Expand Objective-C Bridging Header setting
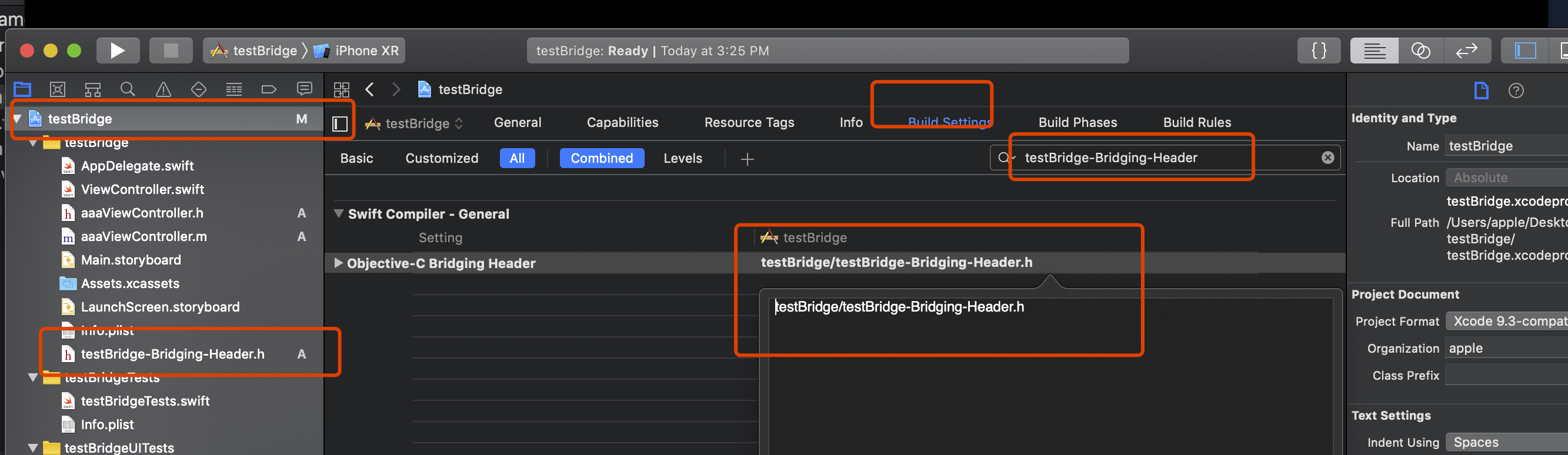1568x455 pixels. (x=338, y=263)
